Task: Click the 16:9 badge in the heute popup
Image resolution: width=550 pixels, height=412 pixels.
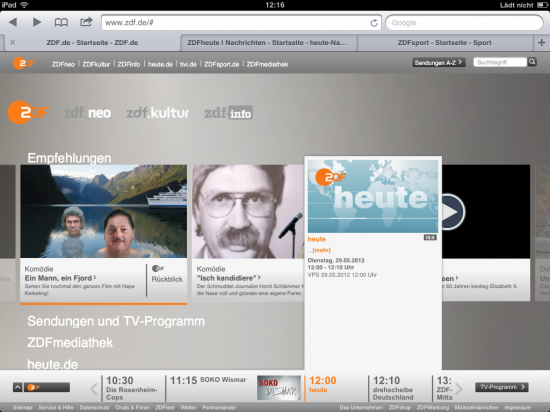Action: 430,238
